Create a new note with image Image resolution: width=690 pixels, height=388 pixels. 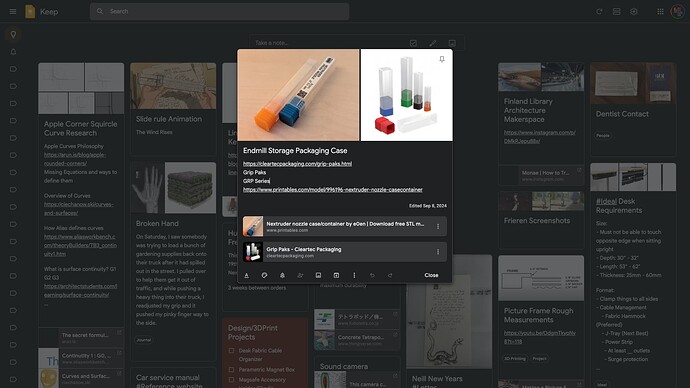pyautogui.click(x=452, y=43)
